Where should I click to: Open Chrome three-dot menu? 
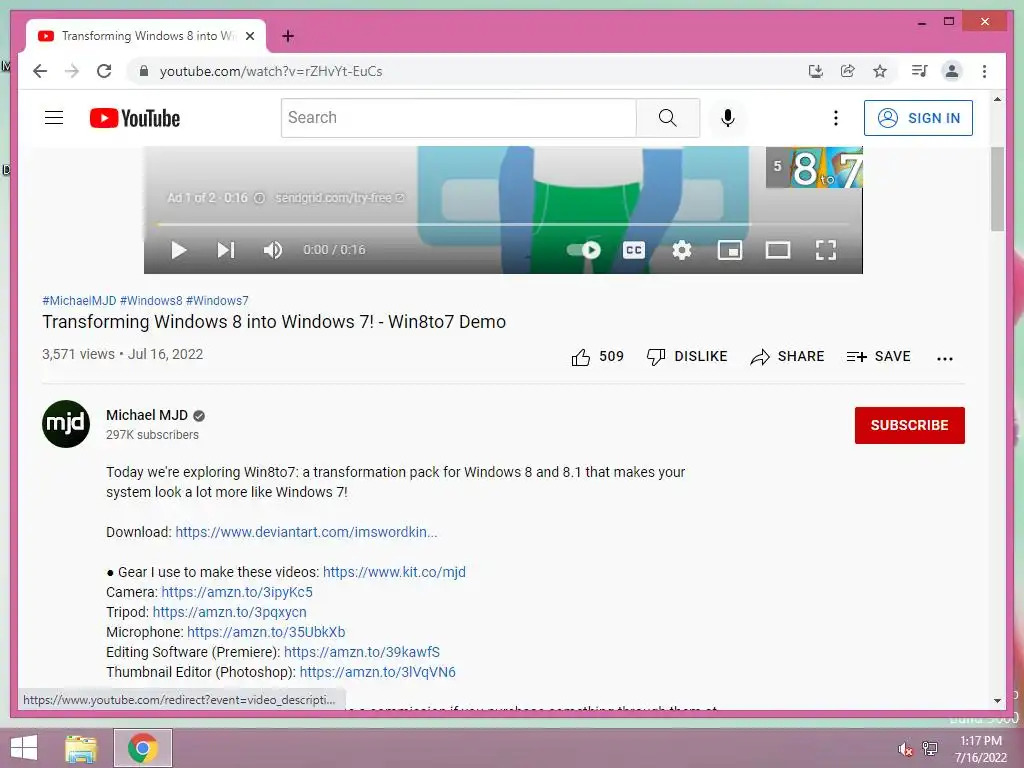click(x=984, y=71)
